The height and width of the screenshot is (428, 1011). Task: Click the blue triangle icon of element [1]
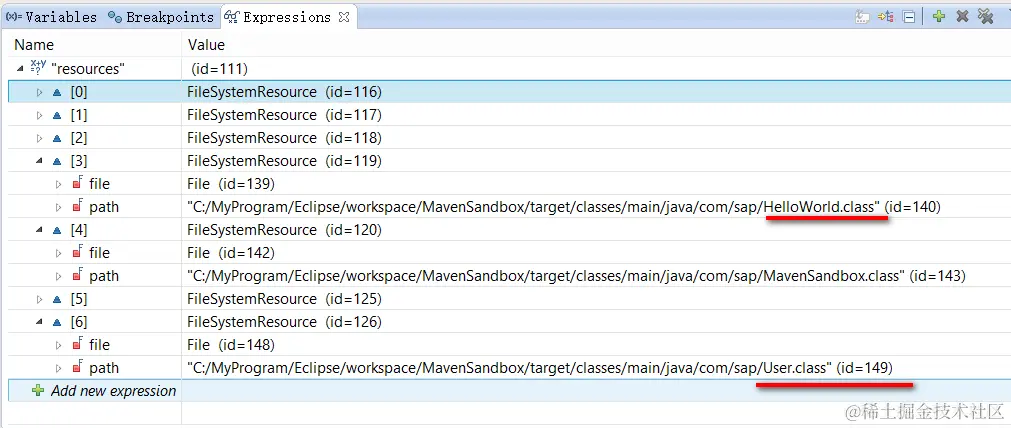click(57, 115)
